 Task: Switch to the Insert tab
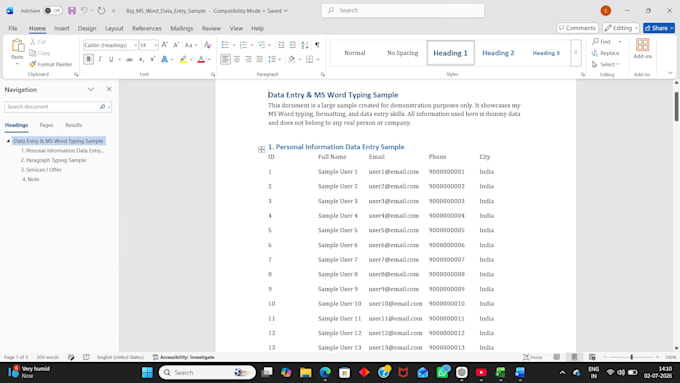coord(62,28)
